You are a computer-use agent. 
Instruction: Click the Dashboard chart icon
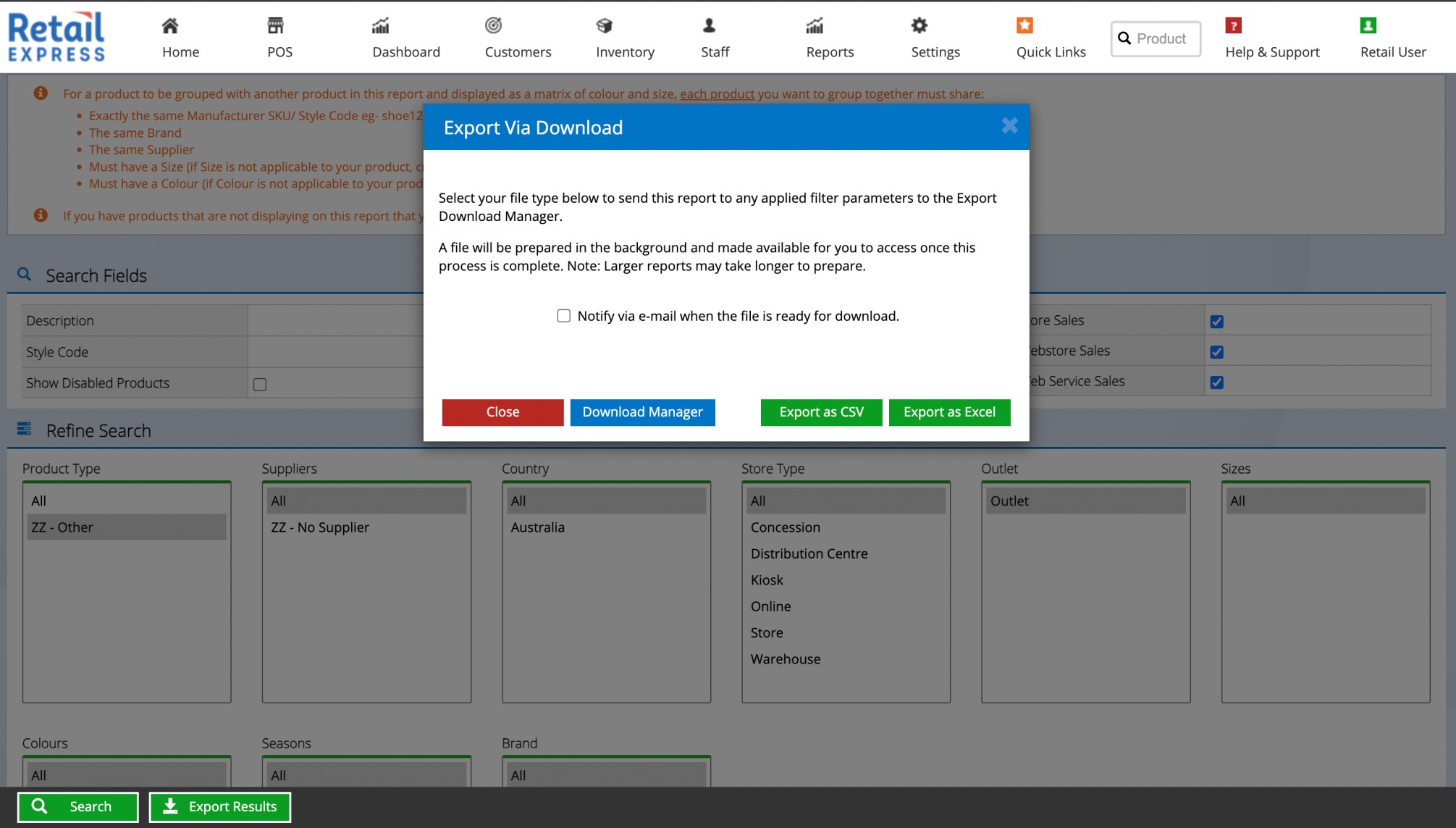380,26
